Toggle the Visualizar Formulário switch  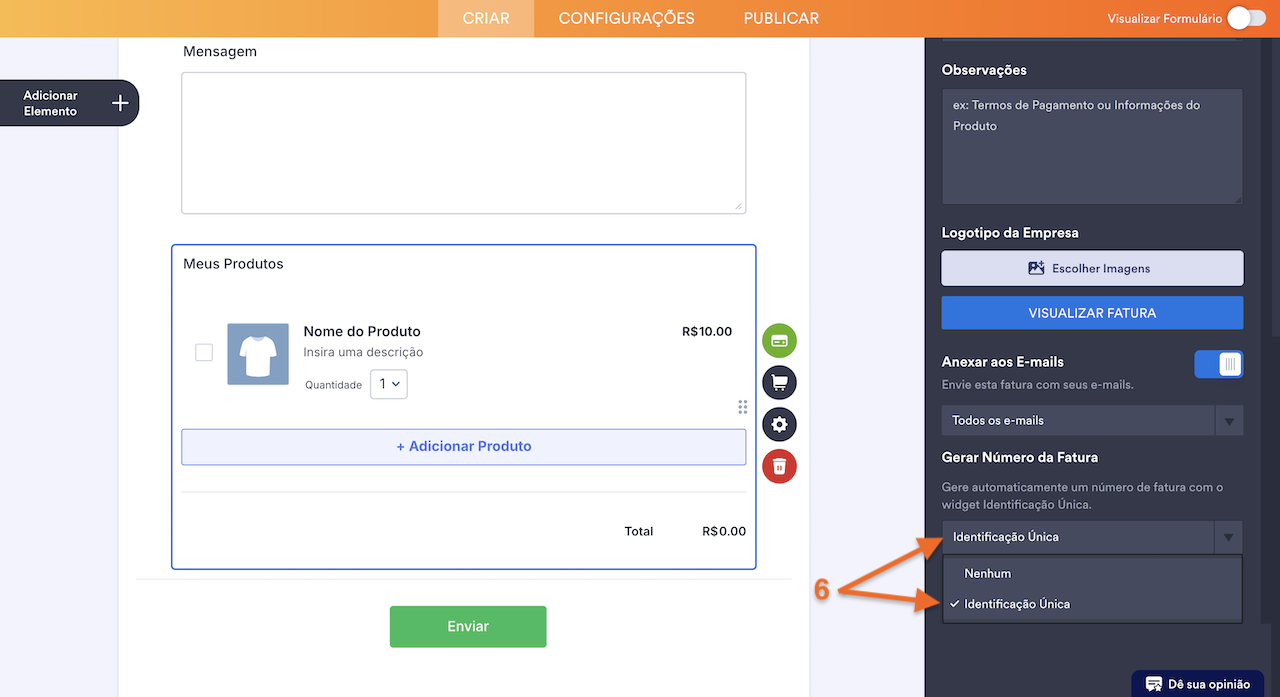(1246, 18)
